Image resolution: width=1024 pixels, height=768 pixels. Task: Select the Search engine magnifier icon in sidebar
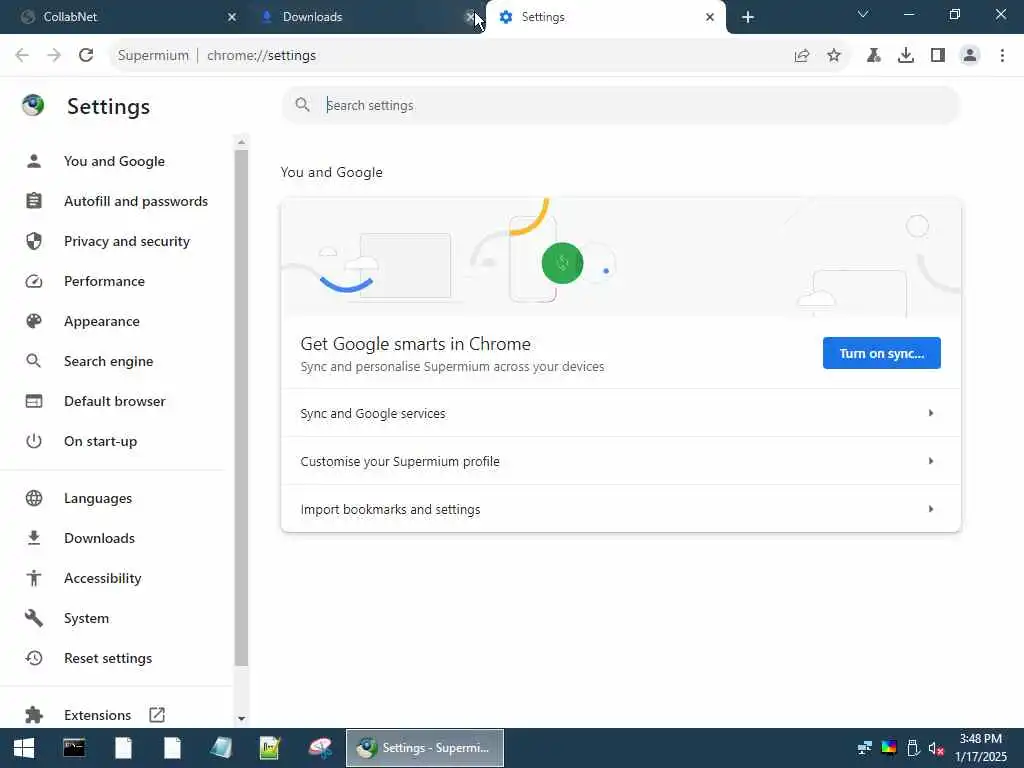34,360
